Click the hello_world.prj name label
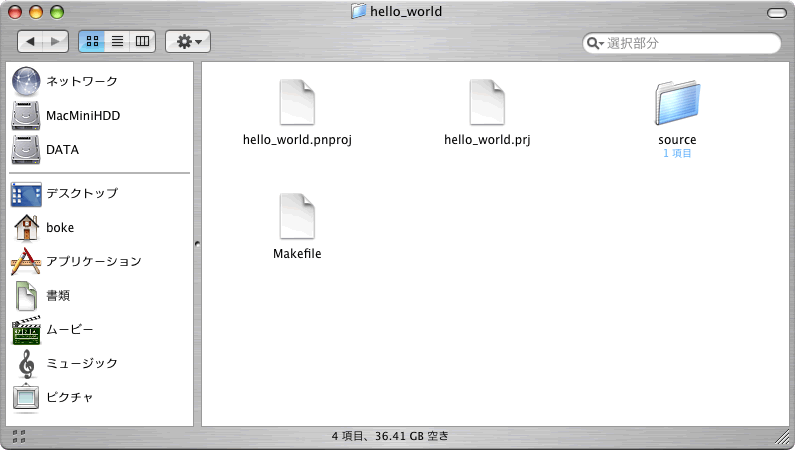795x450 pixels. 487,140
